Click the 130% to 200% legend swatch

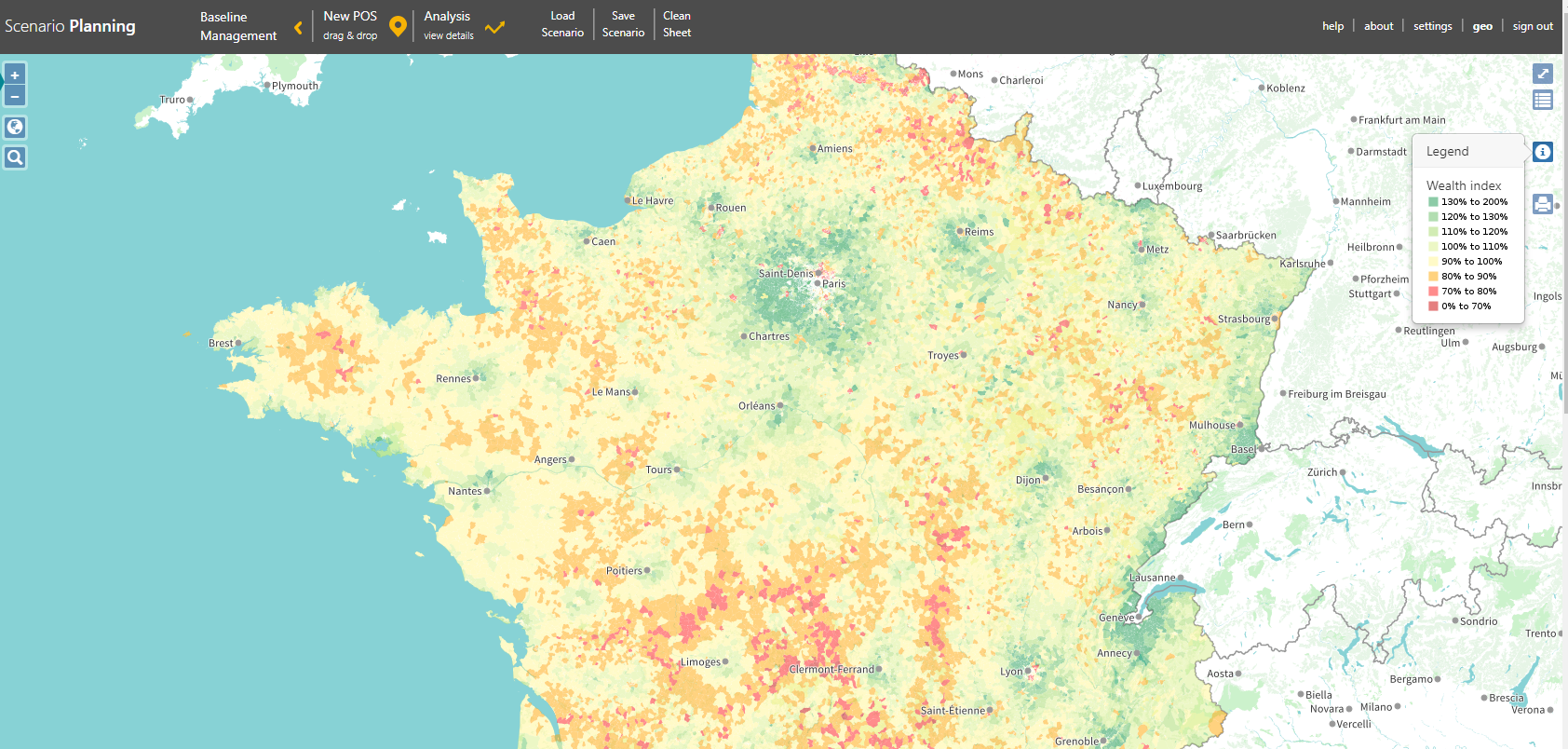1433,202
